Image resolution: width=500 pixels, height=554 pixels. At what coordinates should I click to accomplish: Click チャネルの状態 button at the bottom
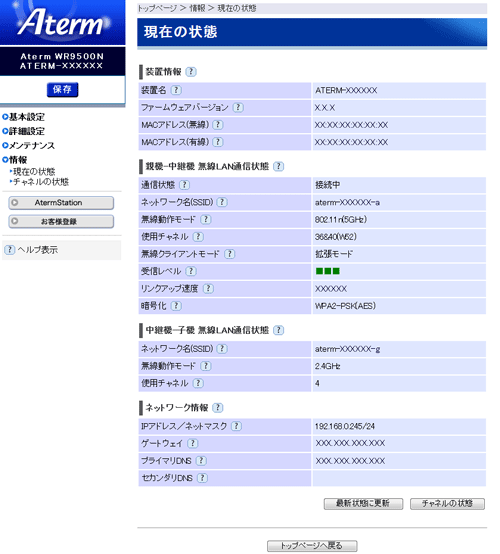447,503
